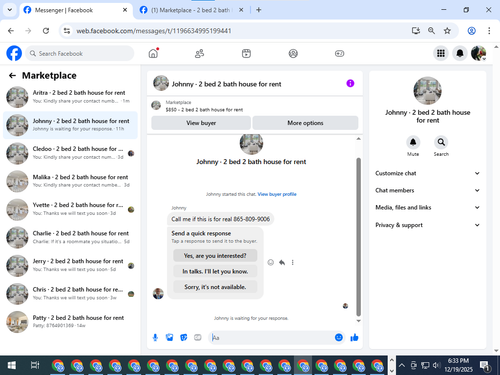This screenshot has width=500, height=375.
Task: Open the volume icon in system tray
Action: tap(436, 366)
